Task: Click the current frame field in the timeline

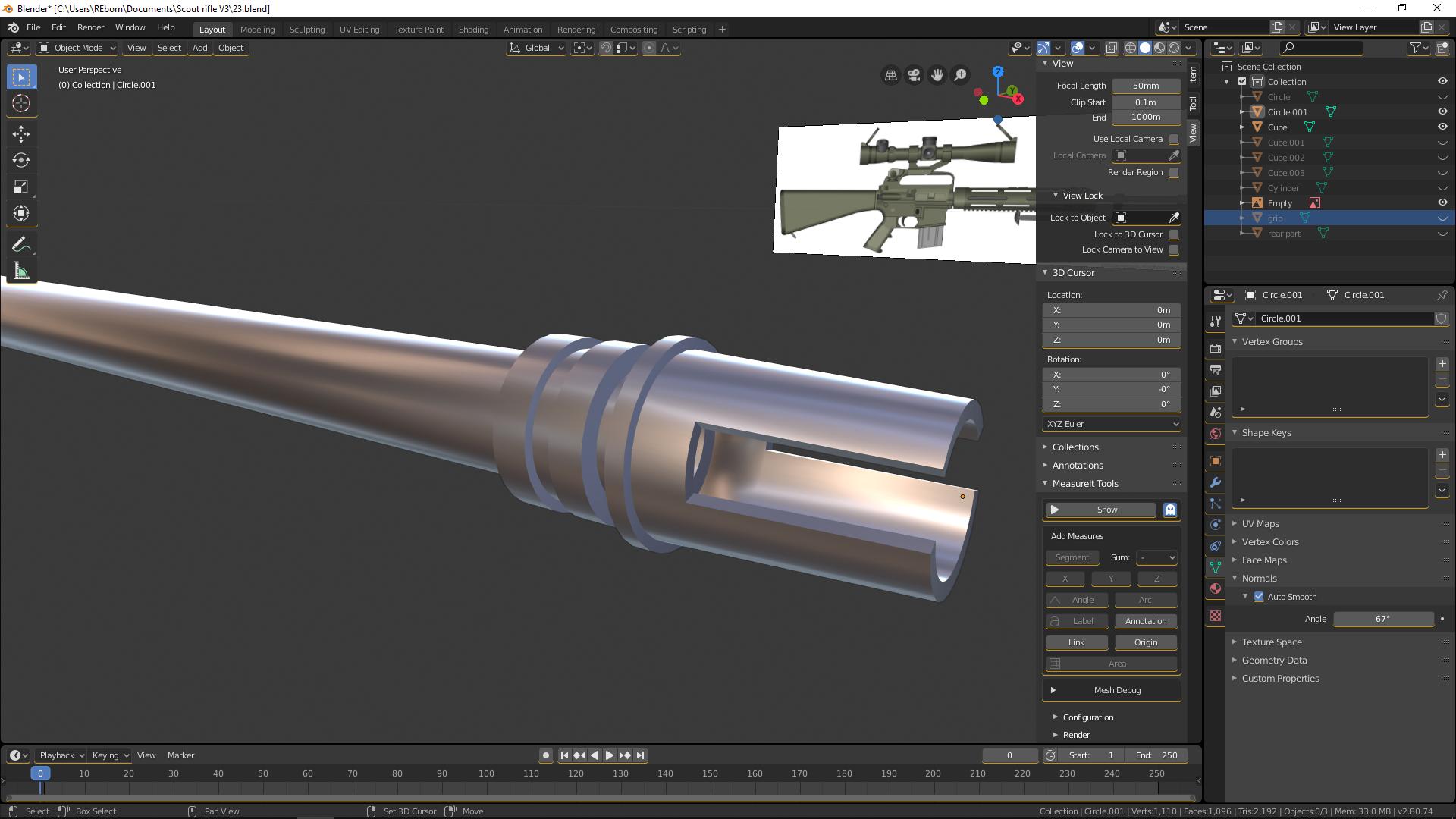Action: point(1009,755)
